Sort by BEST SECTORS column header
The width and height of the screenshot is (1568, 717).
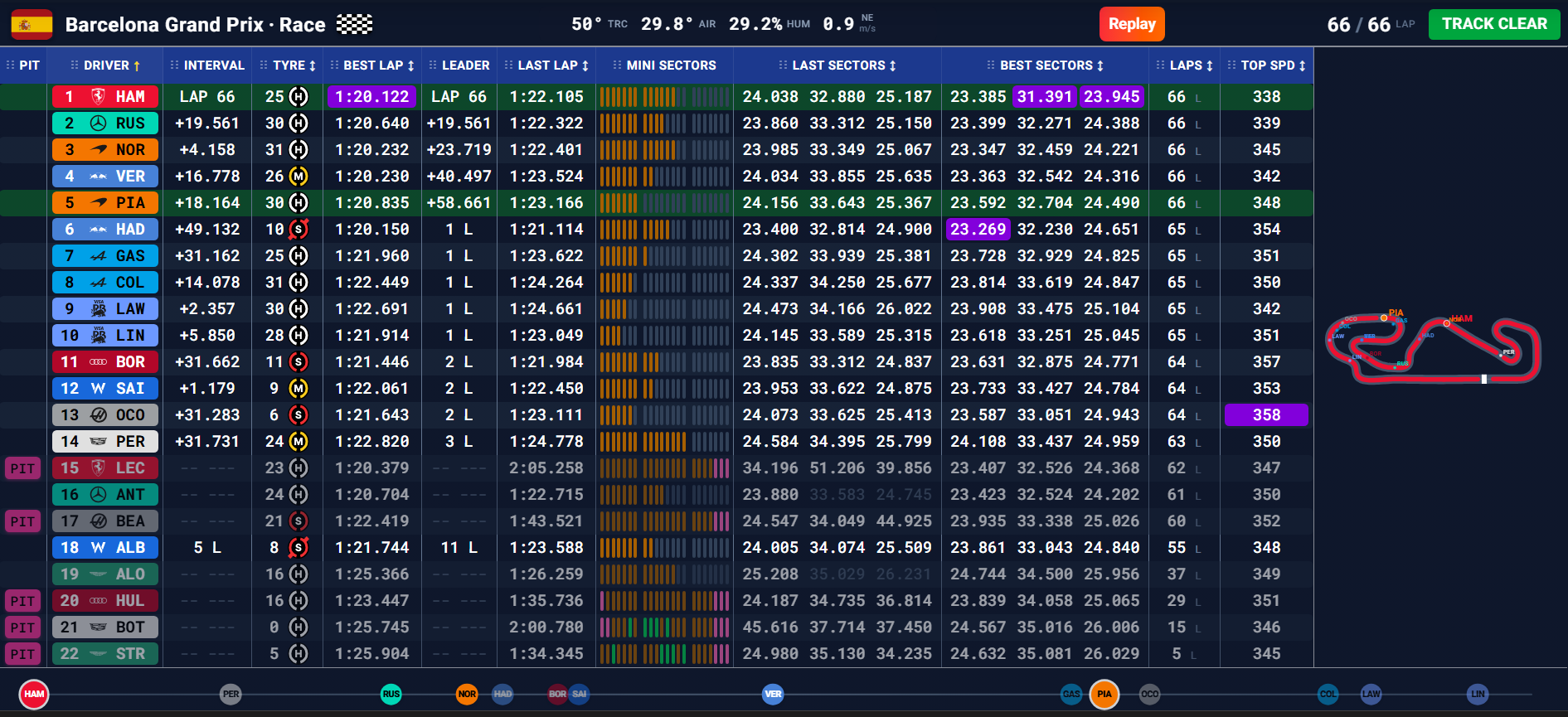(x=1046, y=65)
